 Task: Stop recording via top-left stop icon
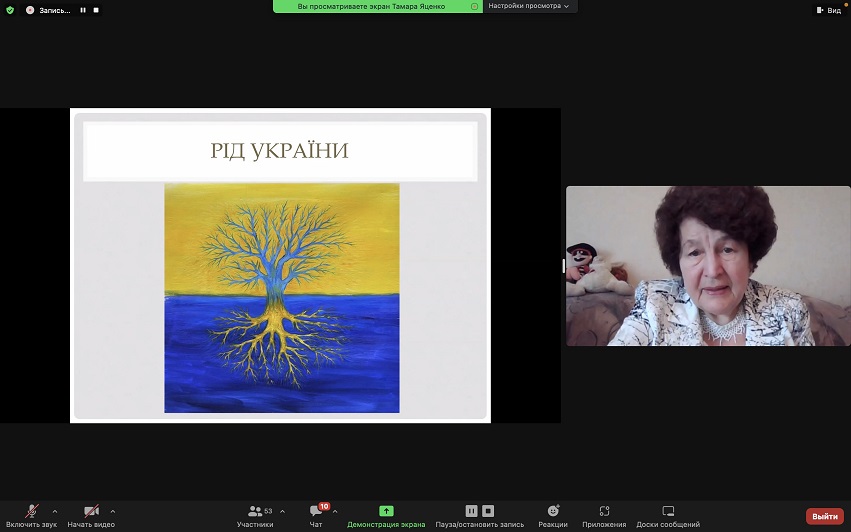[x=96, y=10]
